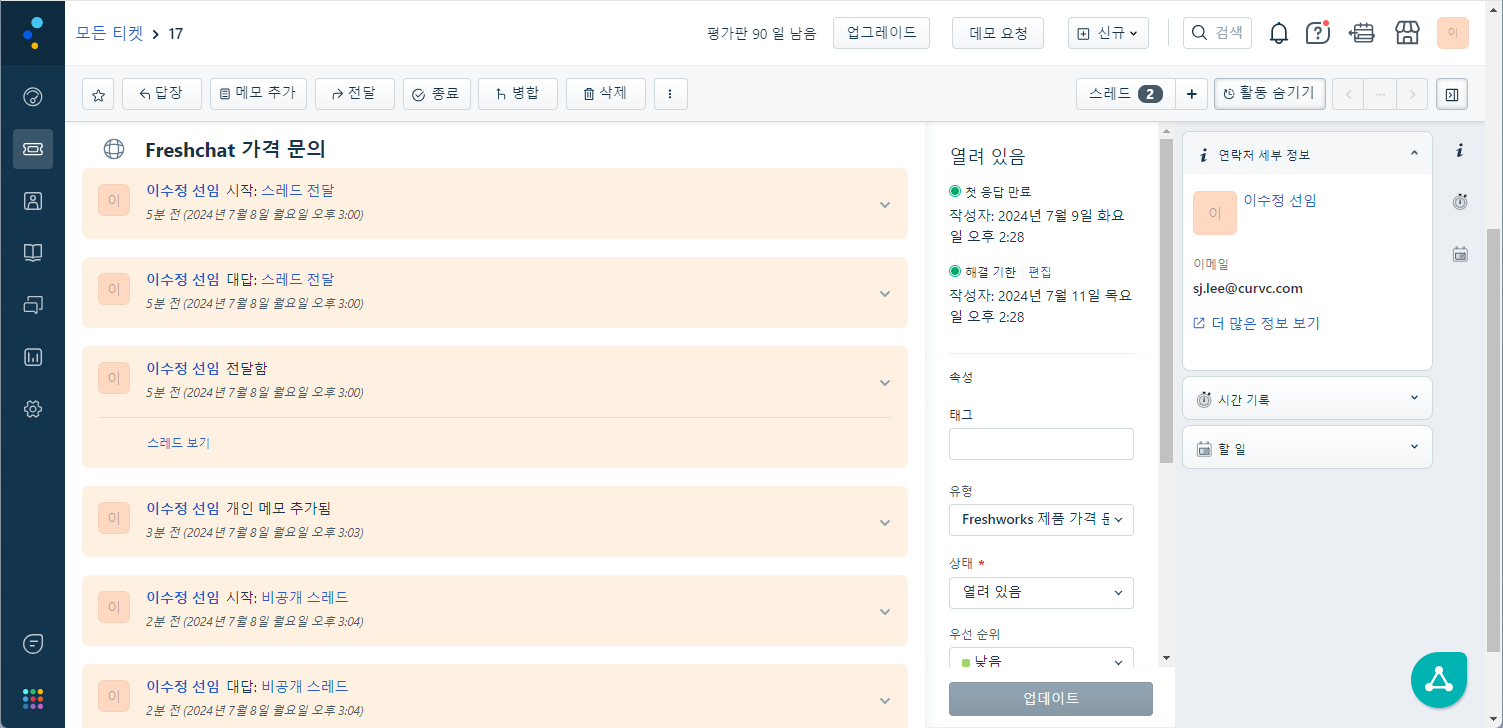Expand 개인 메모 추가됨 activity entry

coord(885,522)
